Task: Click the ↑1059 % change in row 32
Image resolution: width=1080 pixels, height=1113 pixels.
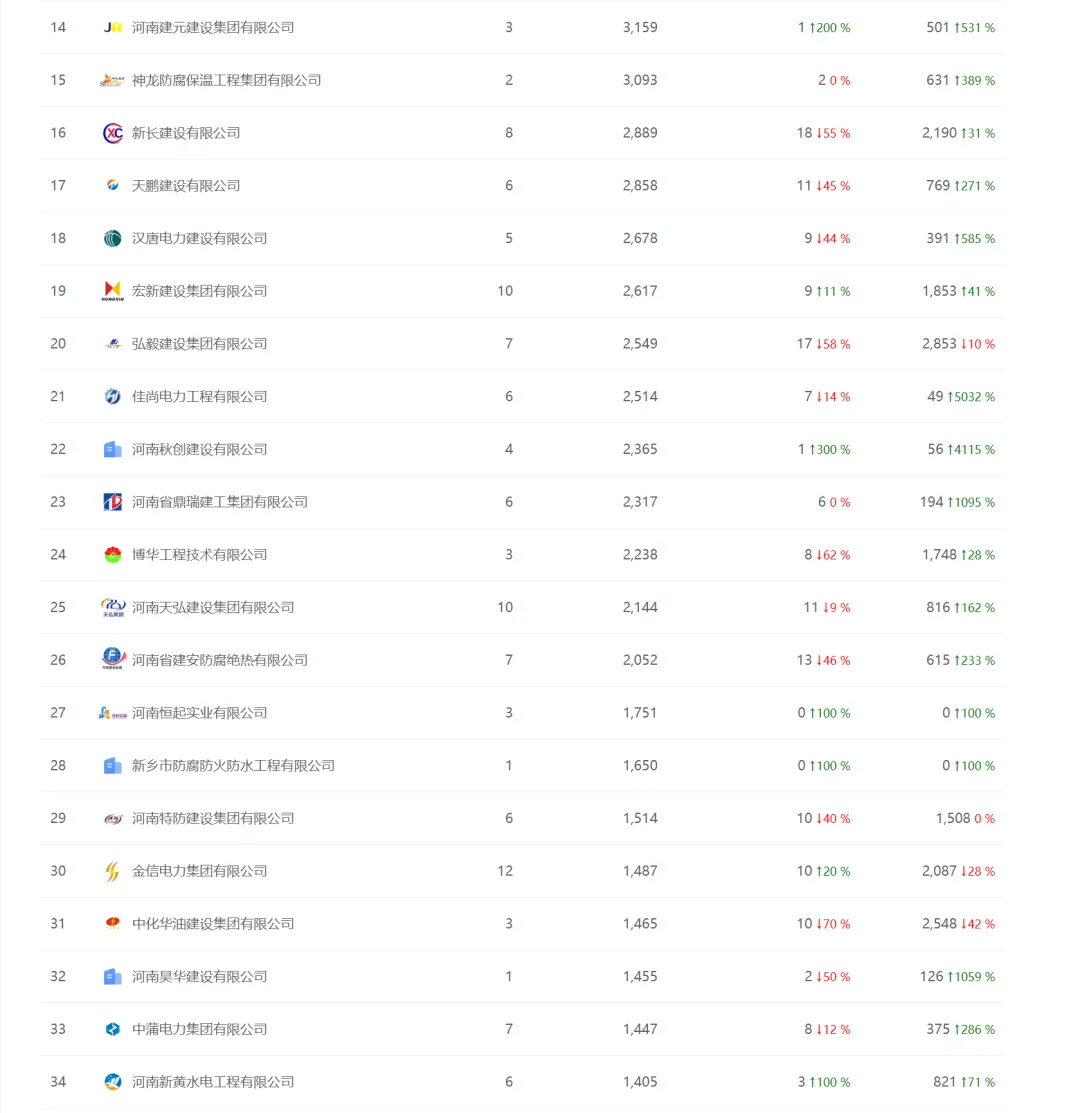Action: (x=971, y=977)
